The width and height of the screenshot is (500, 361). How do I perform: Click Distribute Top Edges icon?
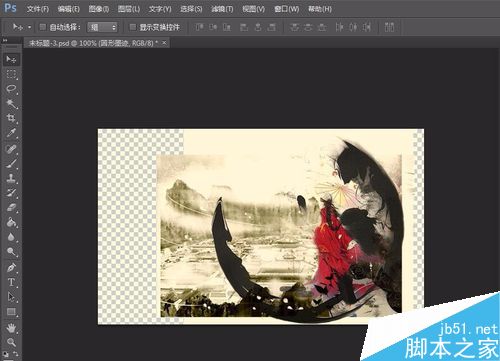[x=294, y=27]
